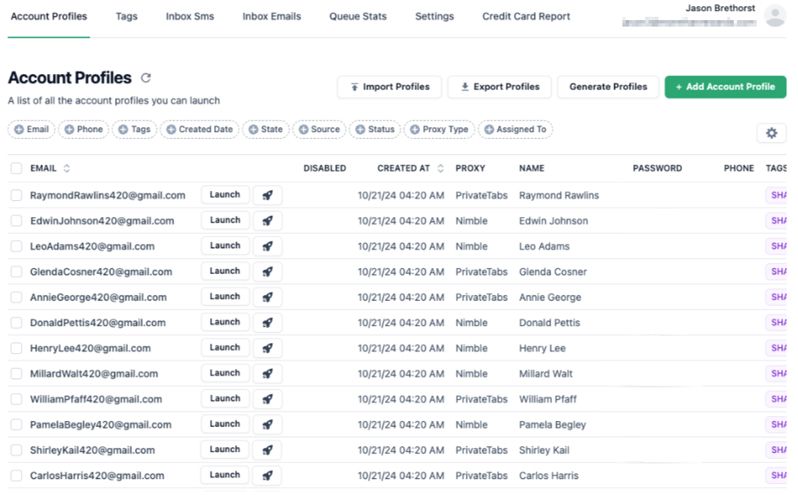798x495 pixels.
Task: Check the box for EdwinJohnson420@gmail.com
Action: click(16, 221)
